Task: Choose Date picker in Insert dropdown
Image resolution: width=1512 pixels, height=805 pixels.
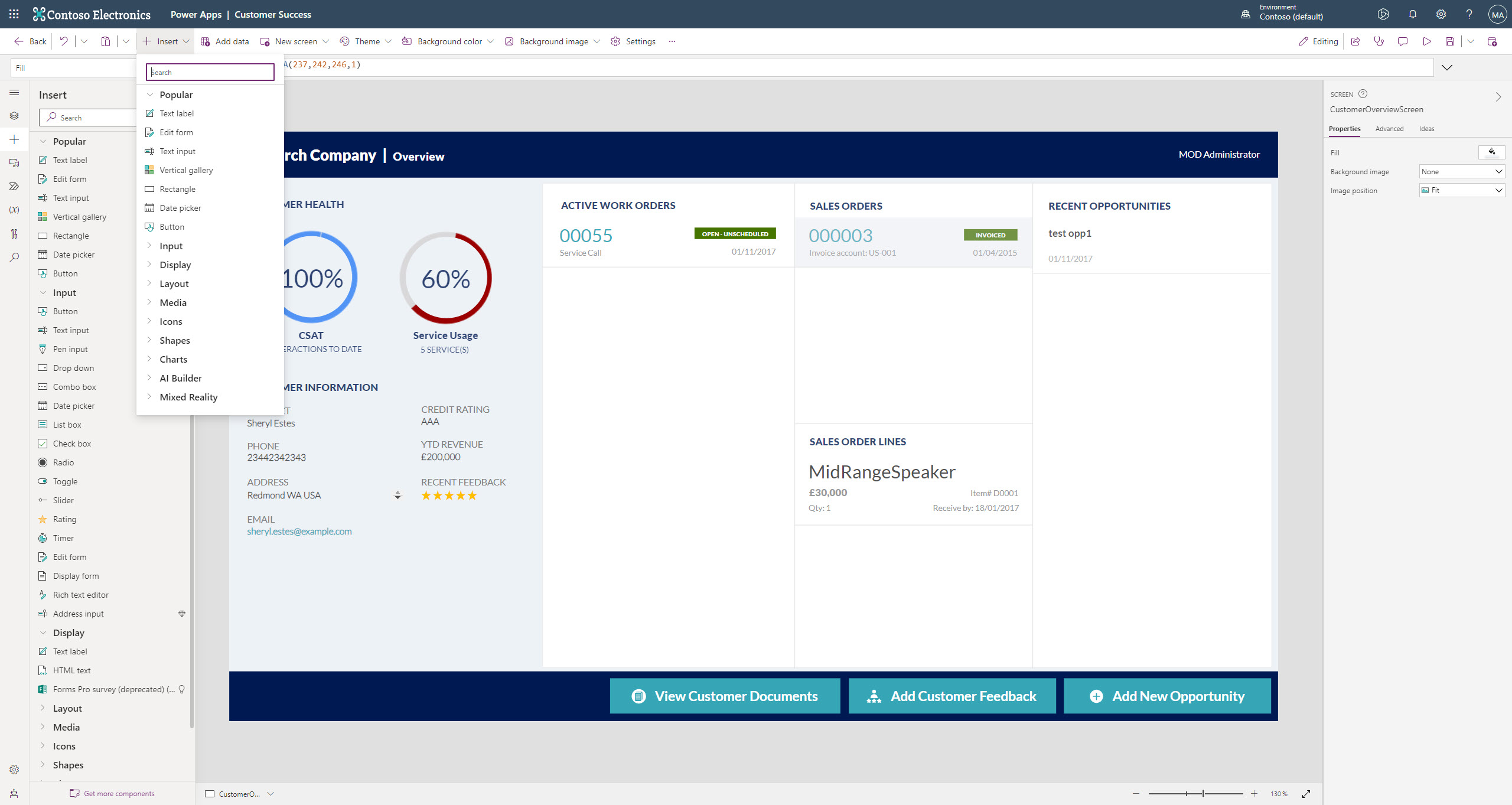Action: pos(180,208)
